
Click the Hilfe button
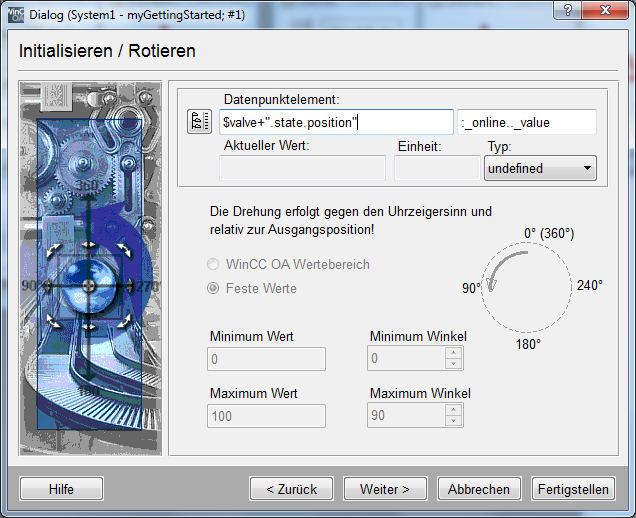tap(61, 489)
